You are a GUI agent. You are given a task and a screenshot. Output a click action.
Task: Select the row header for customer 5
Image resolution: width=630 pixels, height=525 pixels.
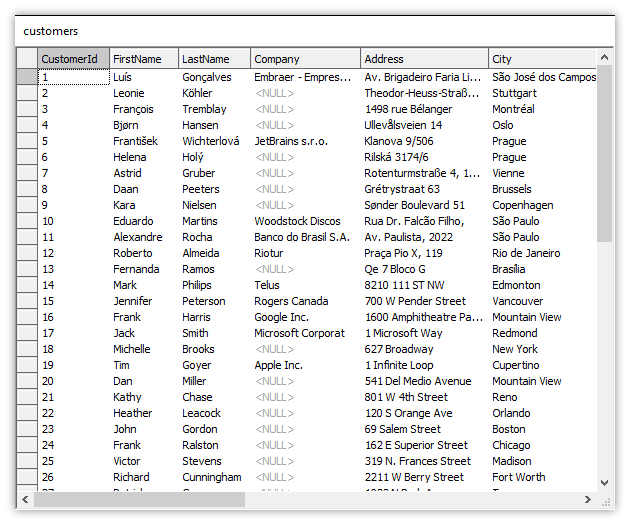point(27,141)
